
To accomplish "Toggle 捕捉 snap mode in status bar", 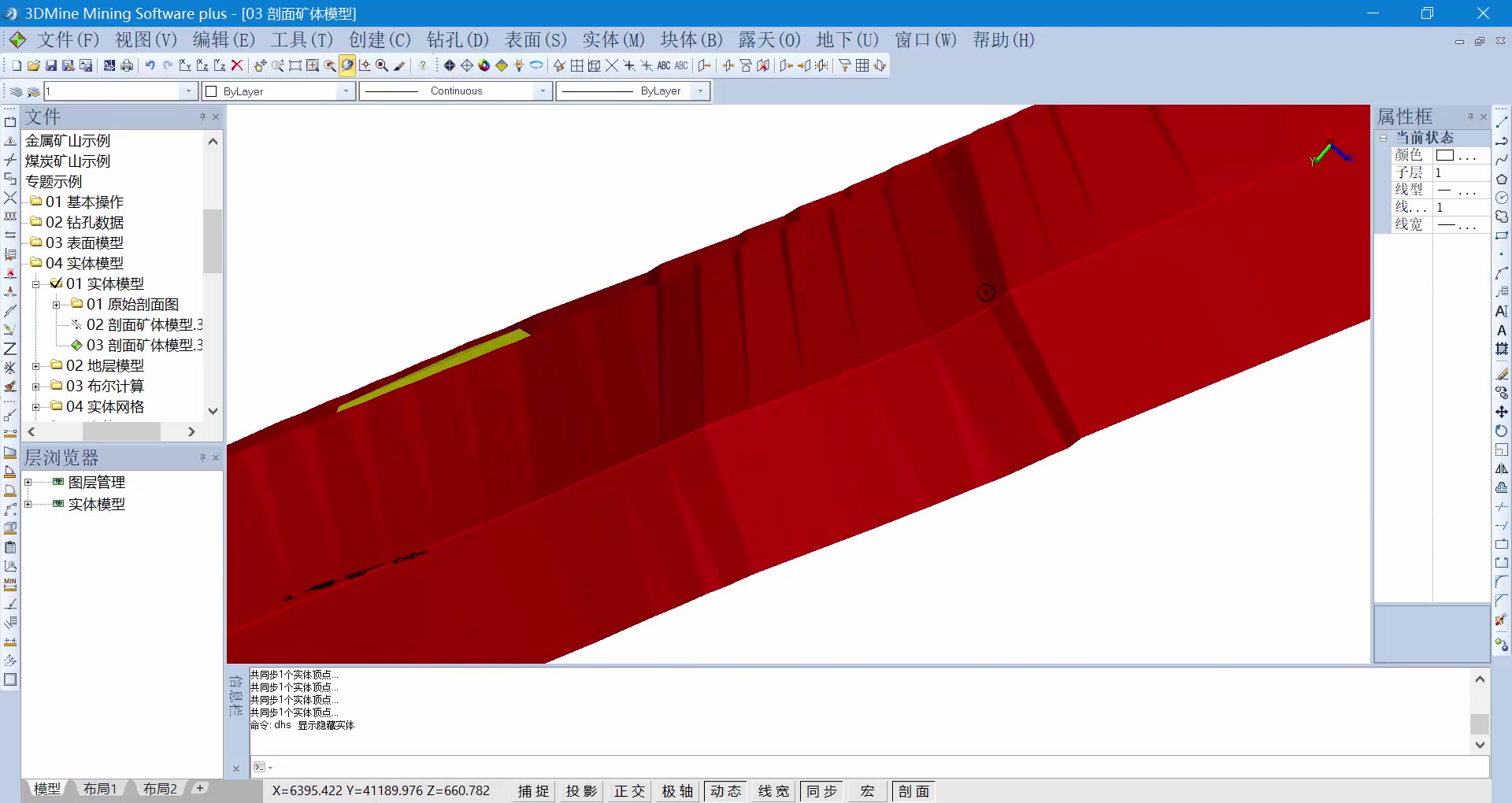I will 532,790.
